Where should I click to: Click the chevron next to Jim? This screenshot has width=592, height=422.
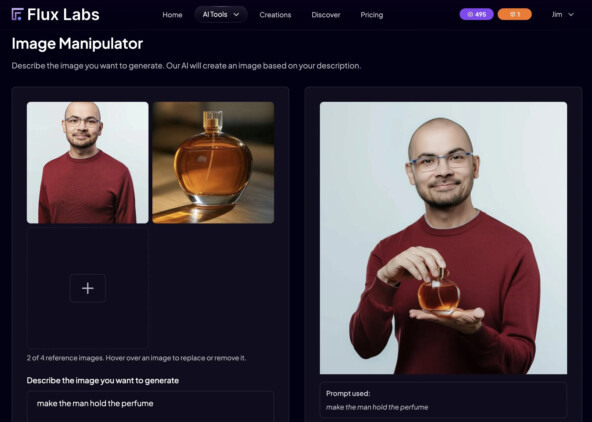[571, 14]
